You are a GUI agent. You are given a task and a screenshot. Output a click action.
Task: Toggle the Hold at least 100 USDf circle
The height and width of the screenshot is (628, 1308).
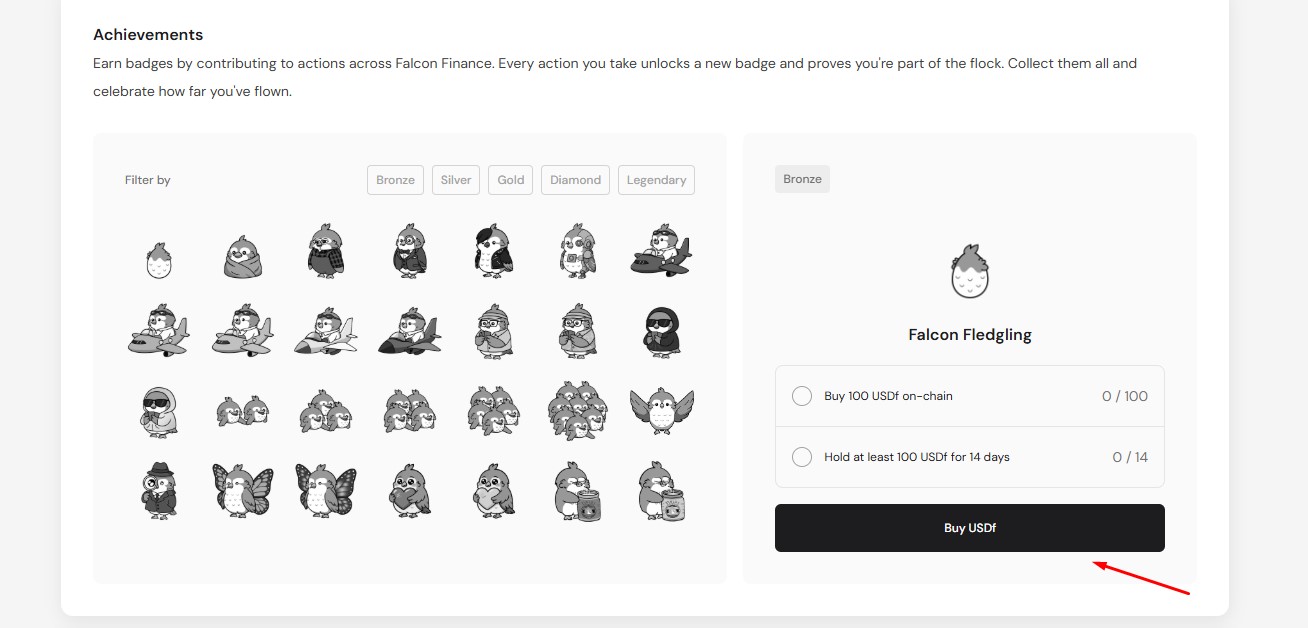[x=802, y=457]
